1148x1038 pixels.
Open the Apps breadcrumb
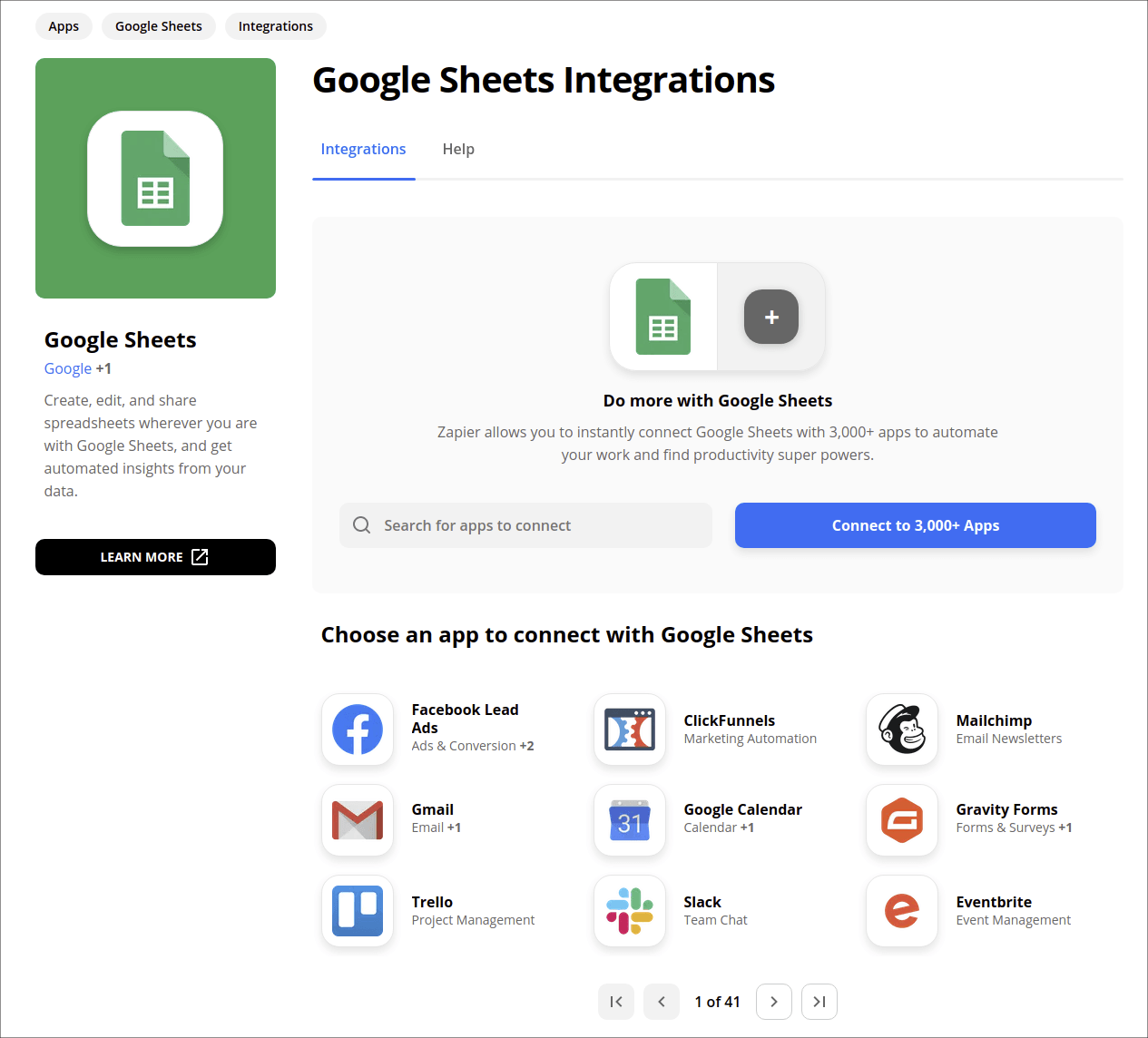point(64,26)
